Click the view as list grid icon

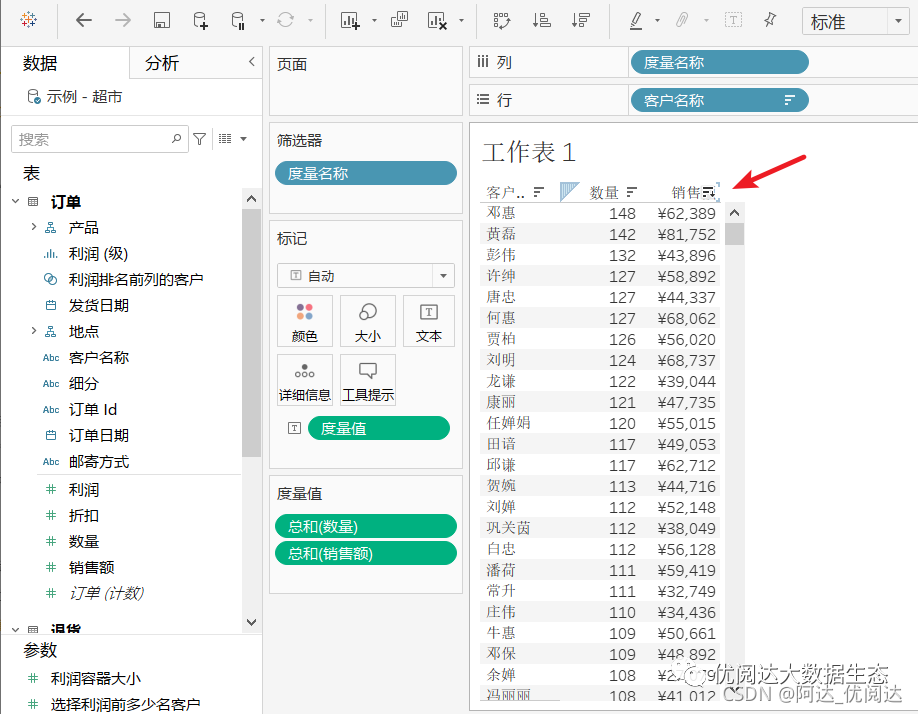coord(225,139)
